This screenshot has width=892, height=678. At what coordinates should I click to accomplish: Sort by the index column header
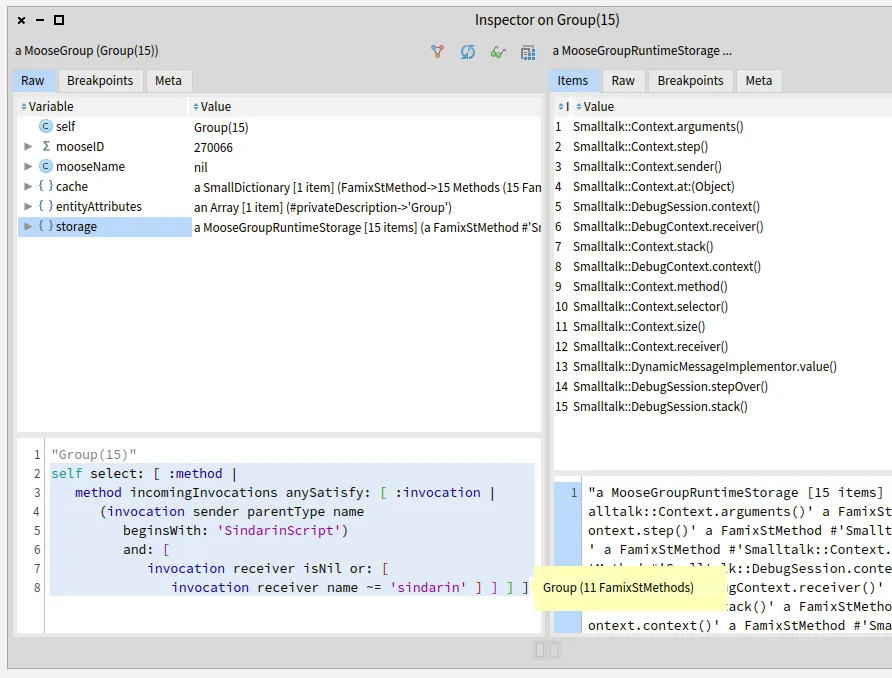(563, 106)
